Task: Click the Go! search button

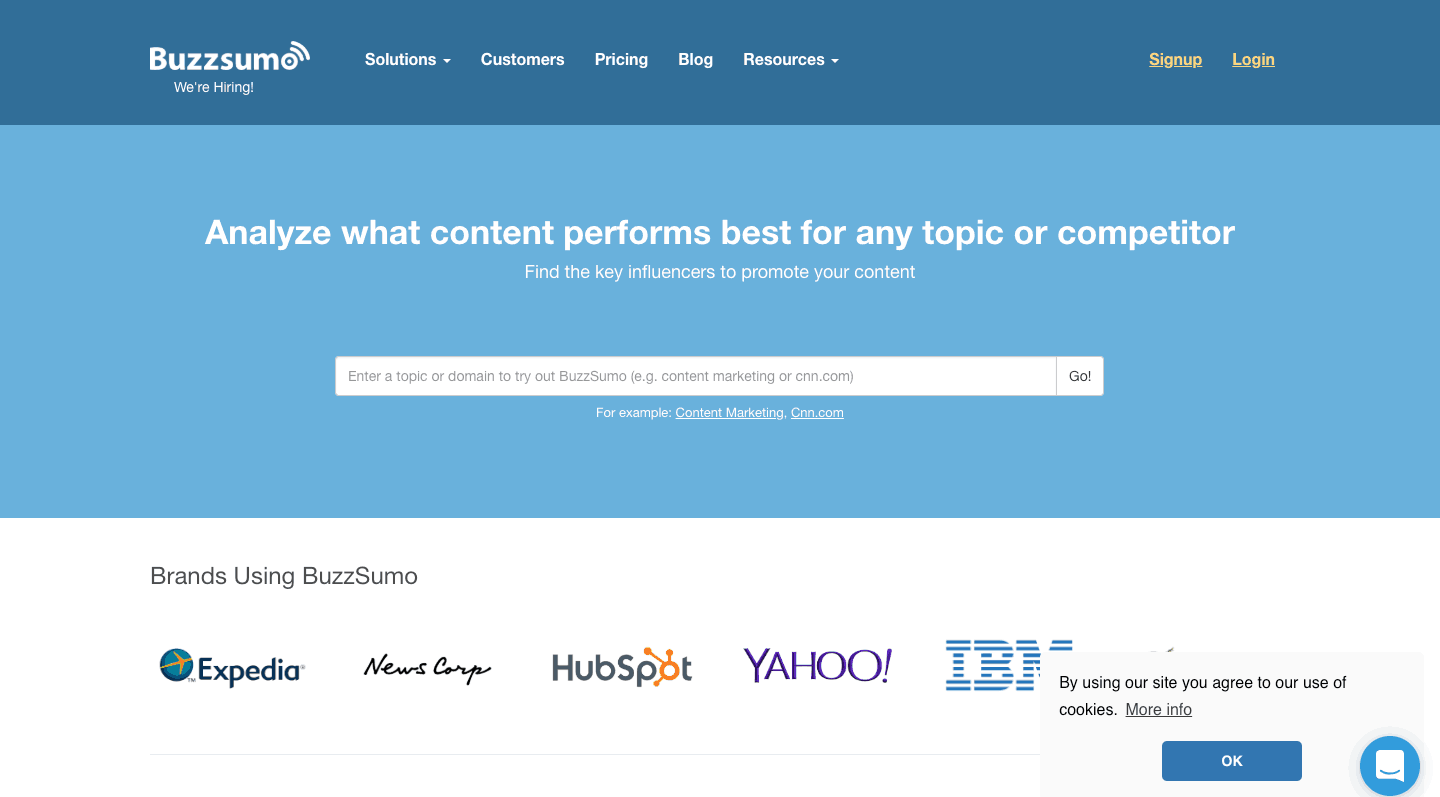Action: 1080,376
